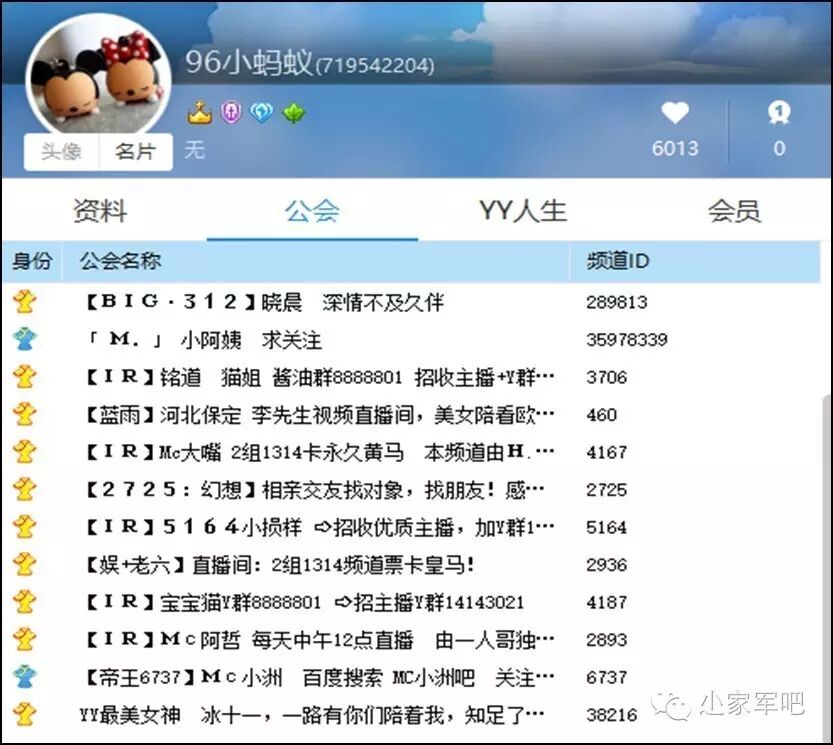This screenshot has width=833, height=745.
Task: Click the role icon for channel 4167
Action: coord(24,452)
